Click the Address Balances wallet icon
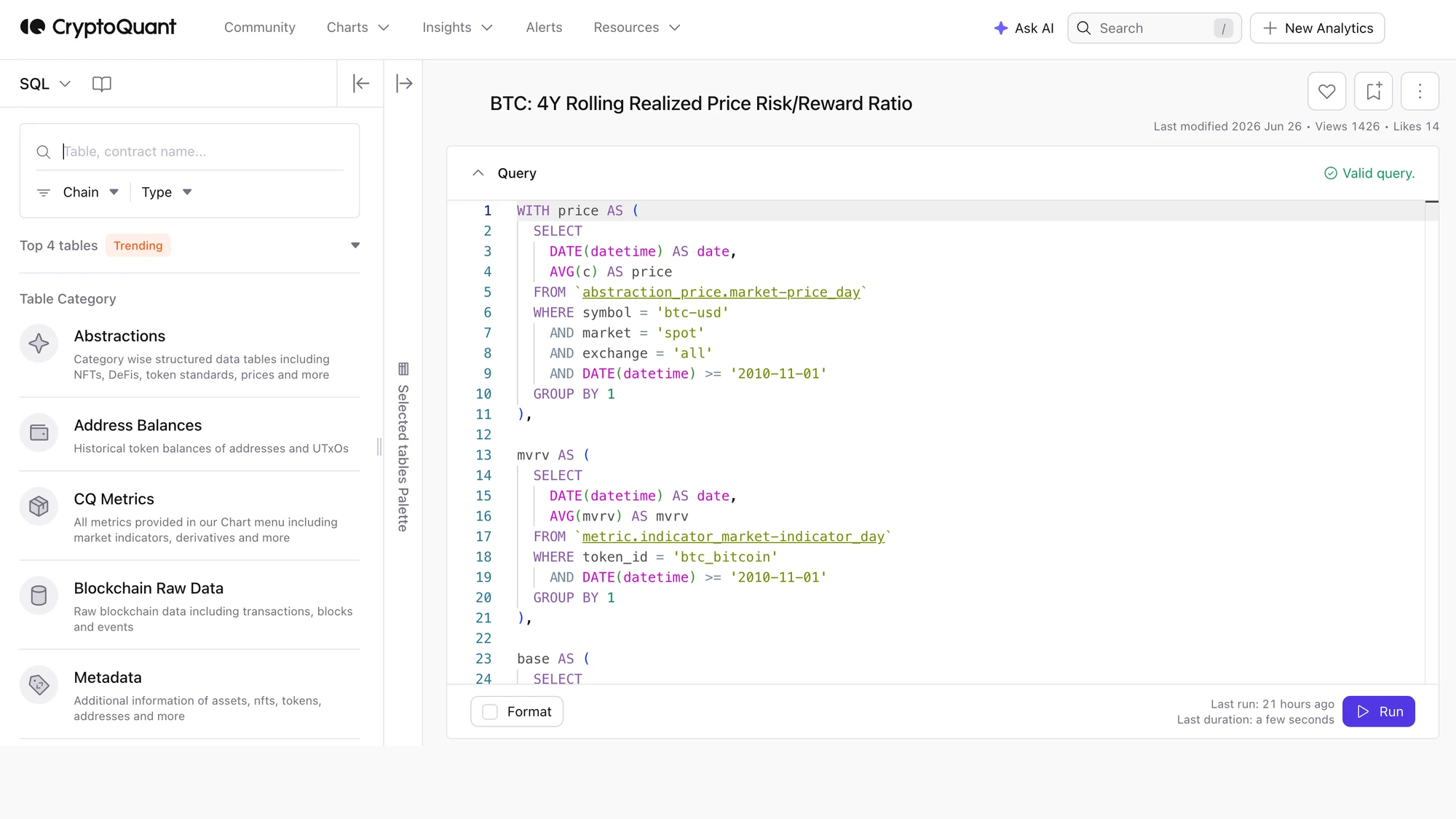 pyautogui.click(x=39, y=433)
